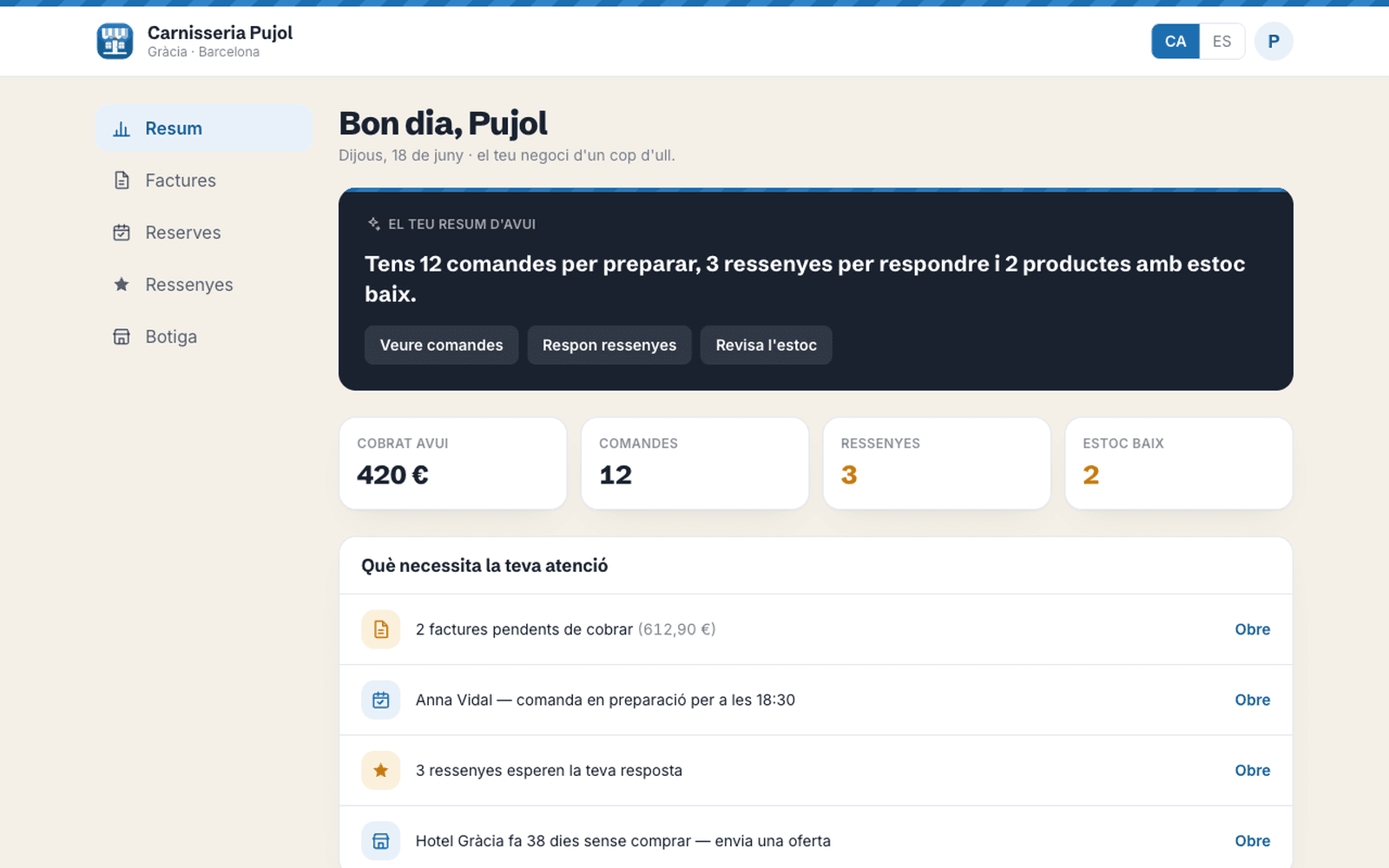1389x868 pixels.
Task: Click the Reserves calendar icon in the sidebar
Action: 122,233
